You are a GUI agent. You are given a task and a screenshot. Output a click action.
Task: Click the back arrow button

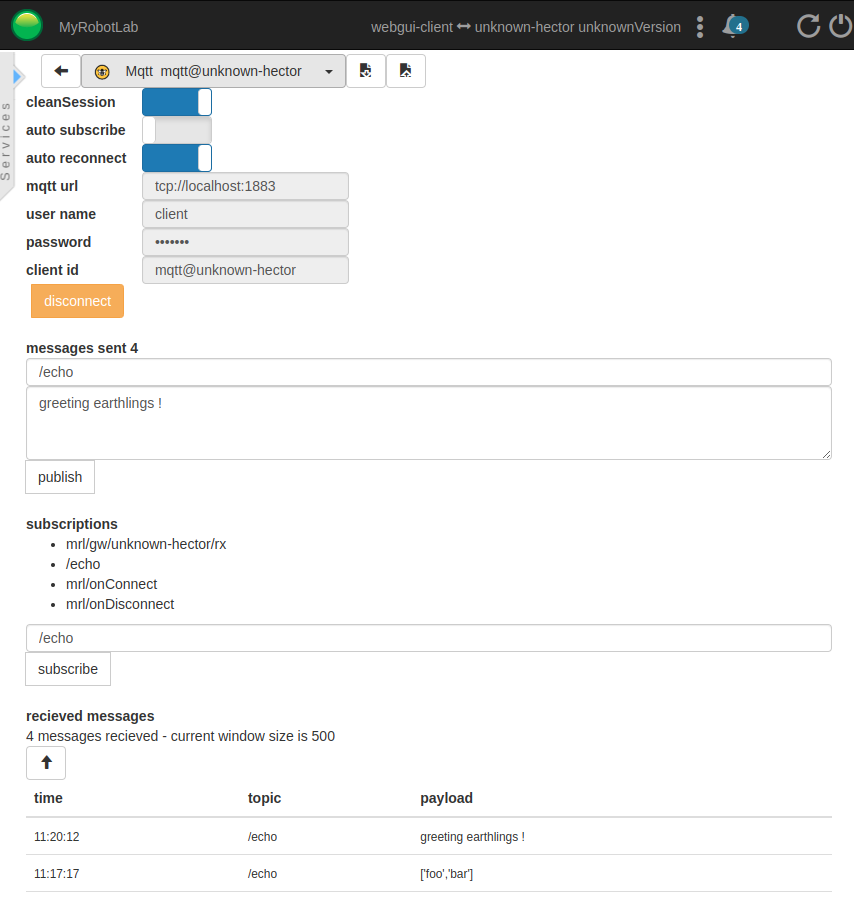point(61,71)
